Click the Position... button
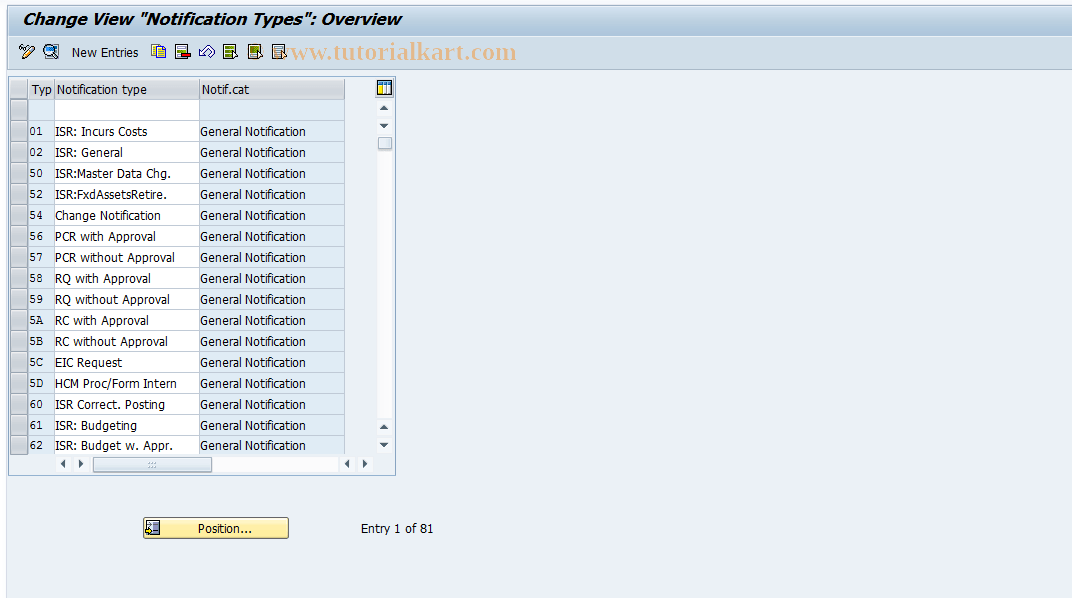This screenshot has width=1072, height=598. (216, 528)
